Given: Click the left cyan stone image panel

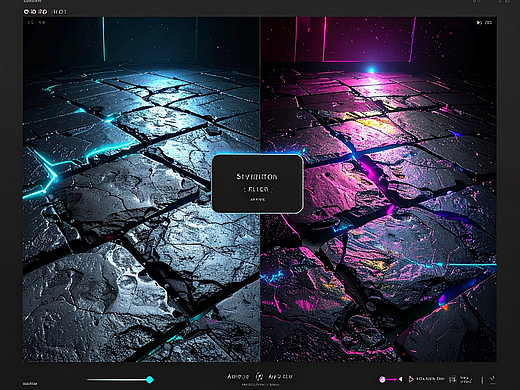Looking at the screenshot, I should coord(141,189).
